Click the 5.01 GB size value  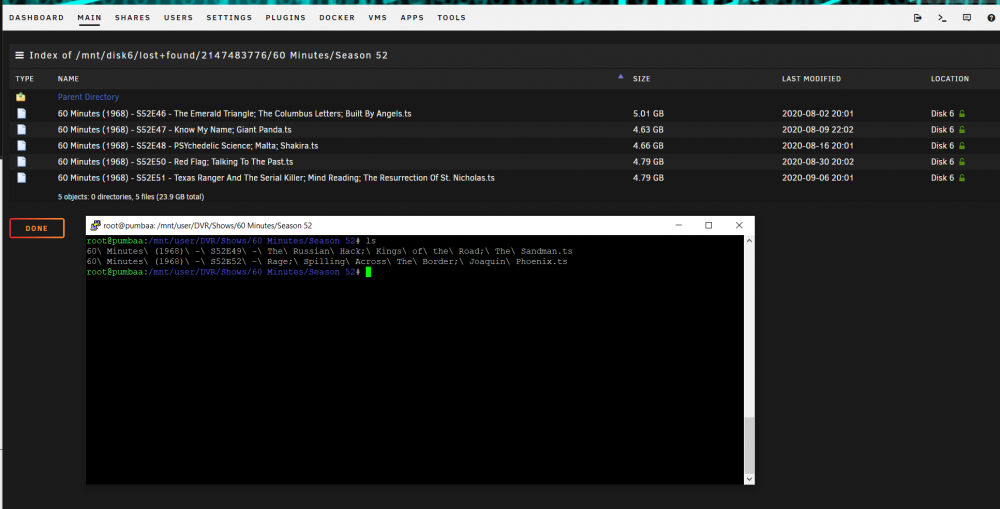(x=648, y=114)
